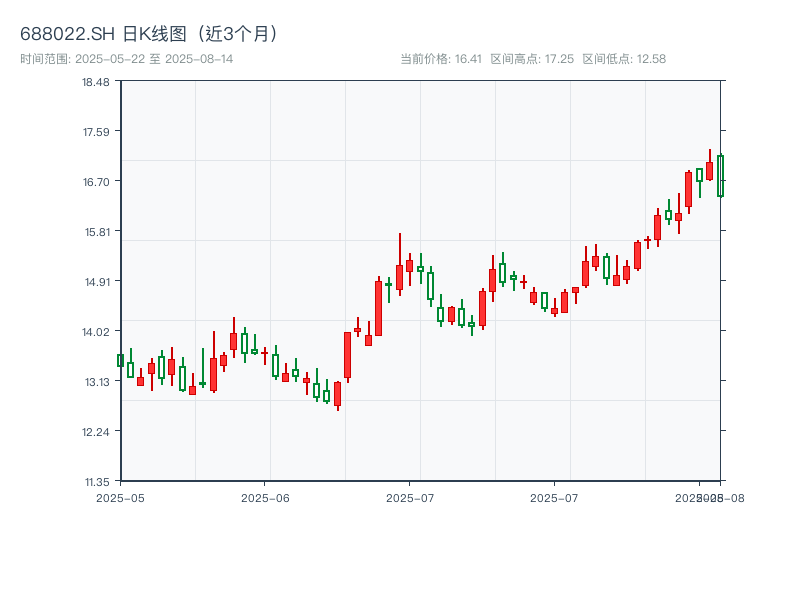Click the 13.13 y-axis tick label
800x600 pixels.
click(x=96, y=381)
